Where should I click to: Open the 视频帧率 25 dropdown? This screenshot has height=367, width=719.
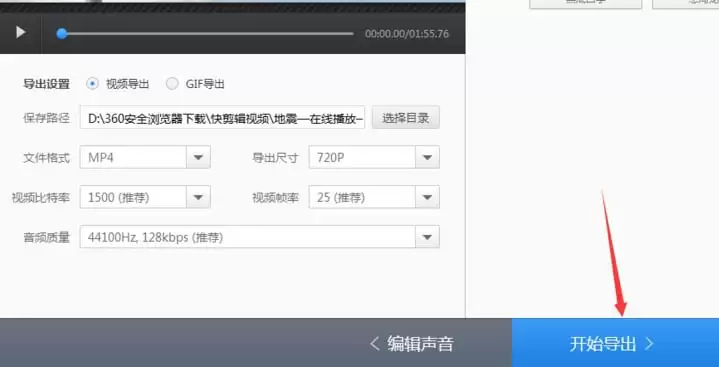374,197
